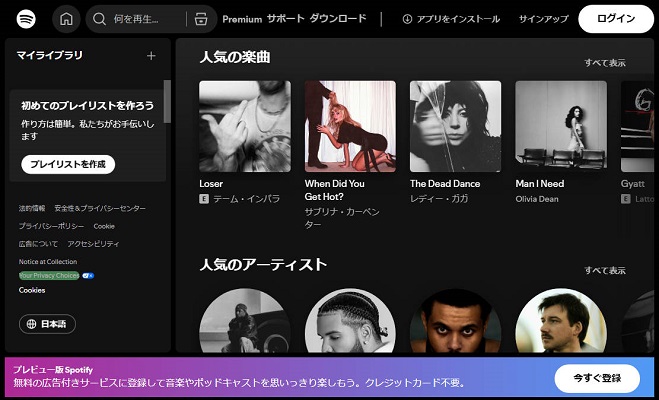Open 広告について link
The width and height of the screenshot is (659, 400).
pyautogui.click(x=38, y=244)
